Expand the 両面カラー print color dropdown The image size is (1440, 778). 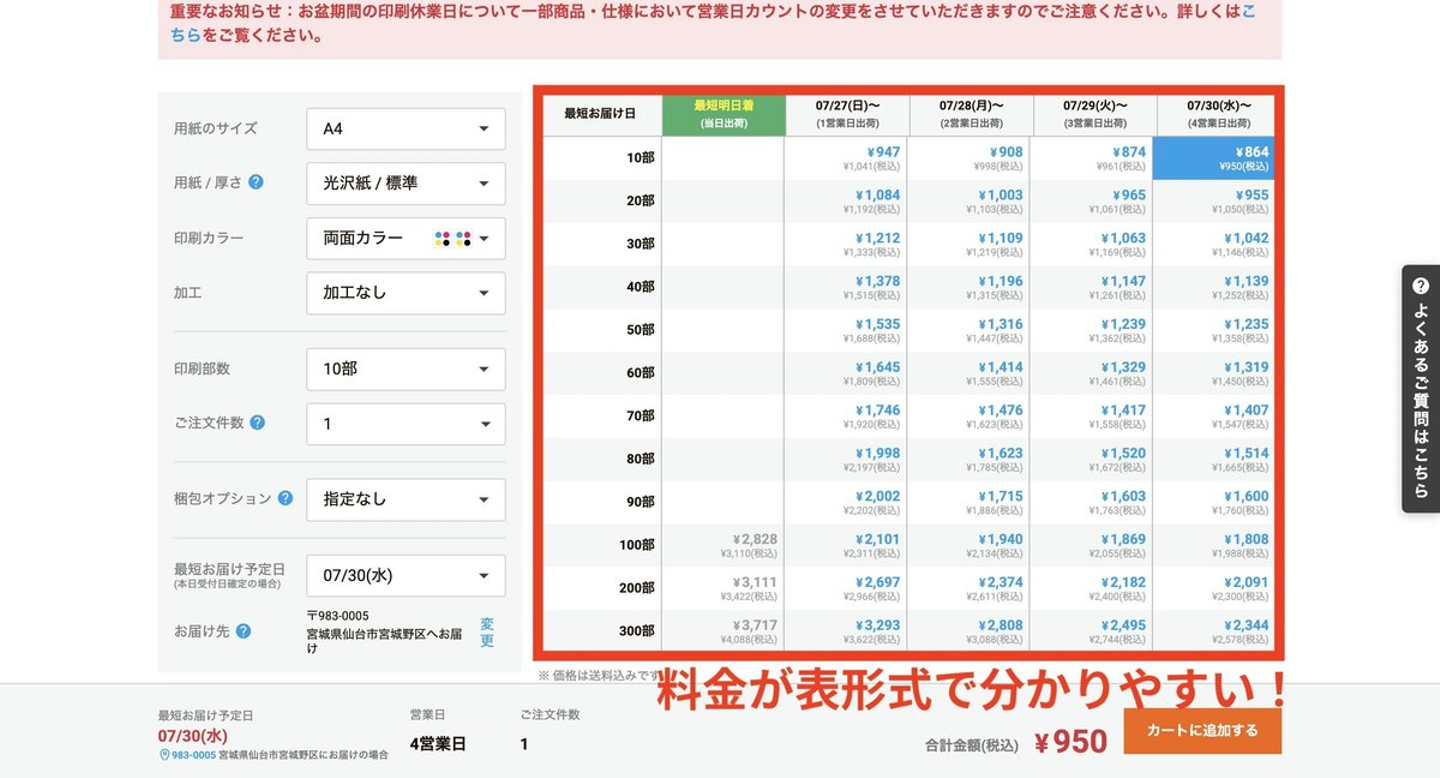tap(406, 238)
